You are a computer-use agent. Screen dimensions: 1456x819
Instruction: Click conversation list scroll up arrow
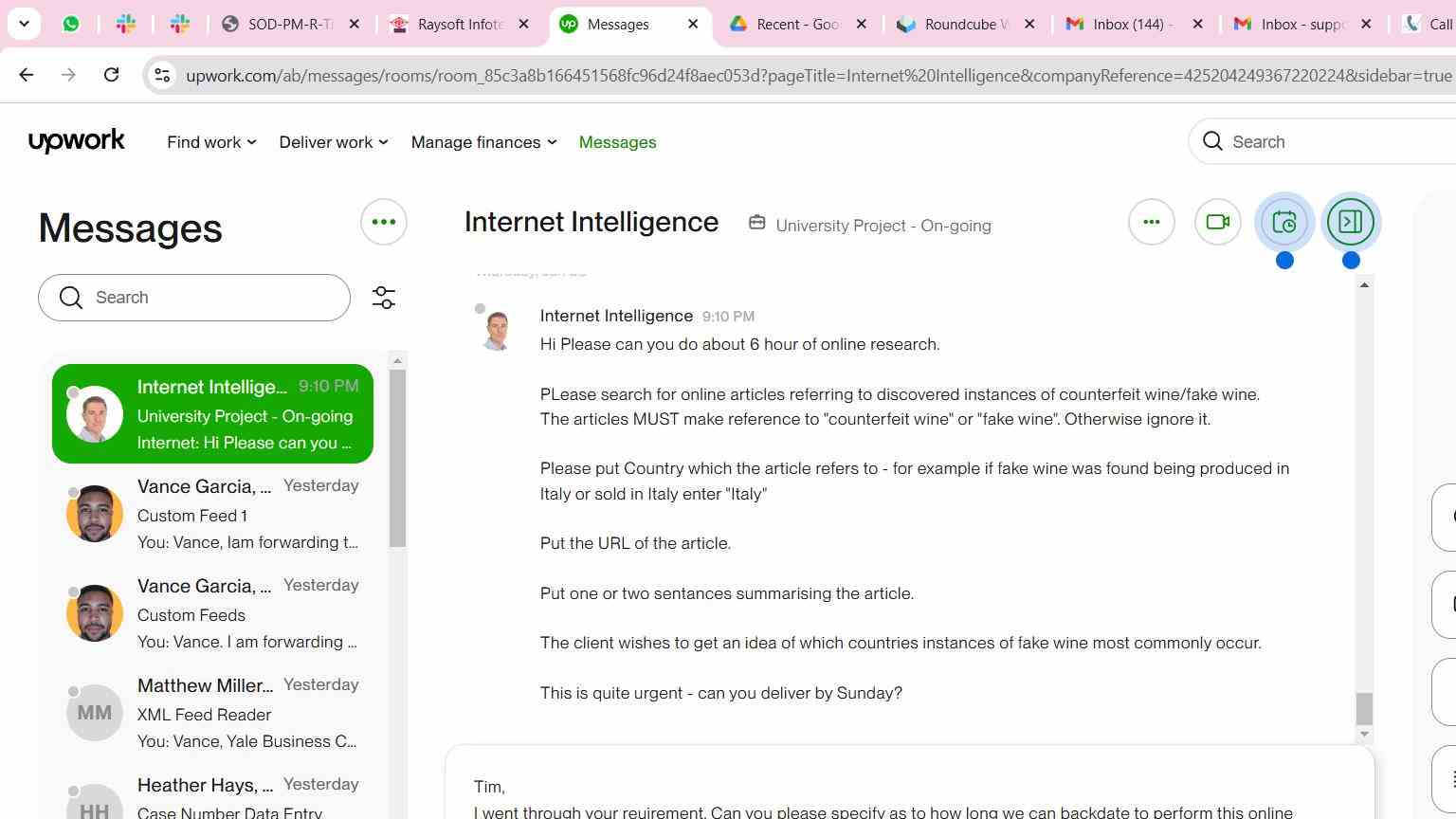(397, 360)
